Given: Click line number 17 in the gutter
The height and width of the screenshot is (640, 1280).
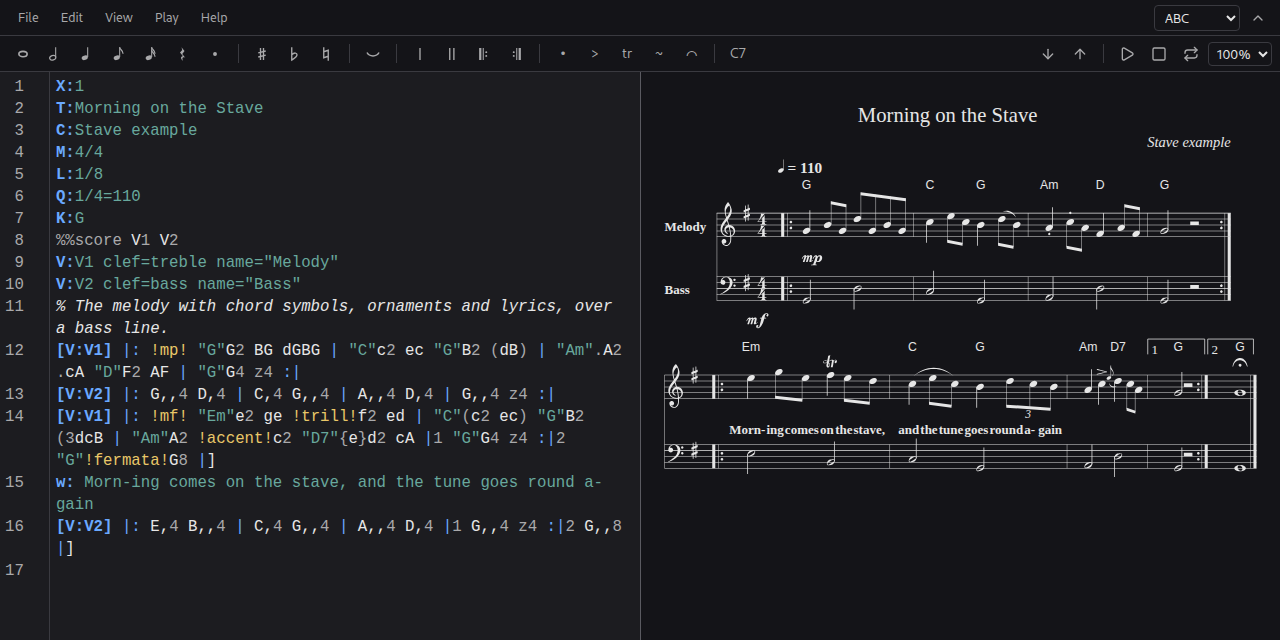Looking at the screenshot, I should pyautogui.click(x=14, y=570).
